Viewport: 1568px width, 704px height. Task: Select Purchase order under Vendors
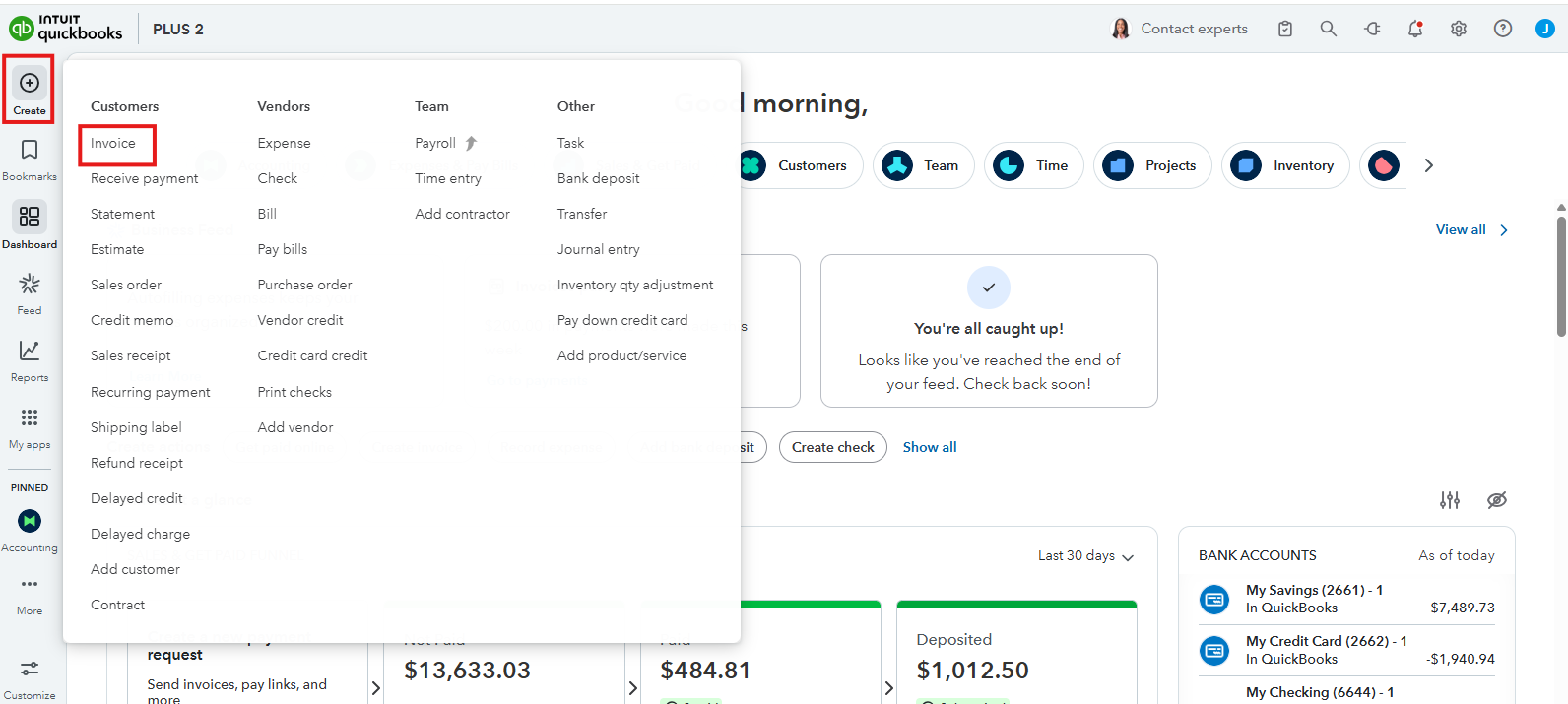point(304,286)
